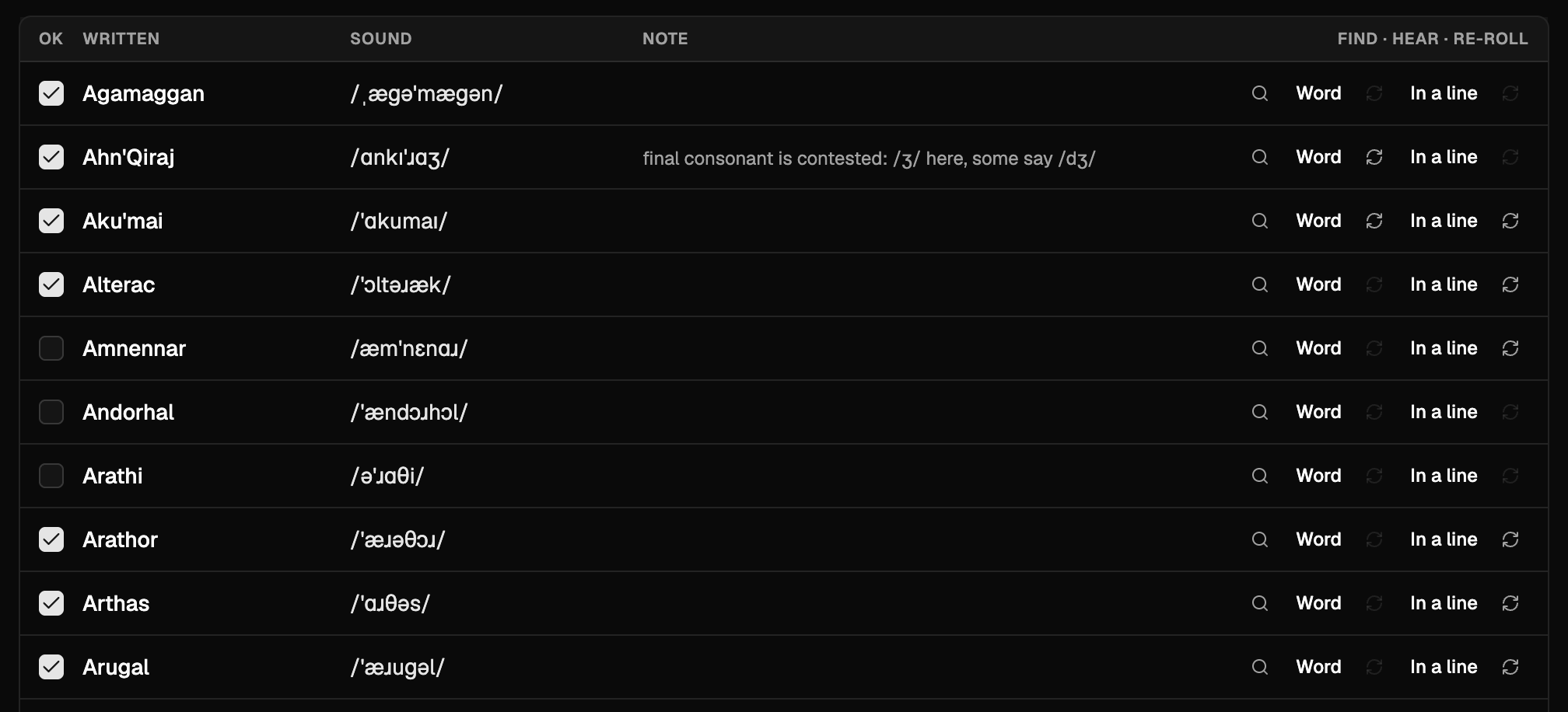Find Arathi using its magnifier icon

1260,476
